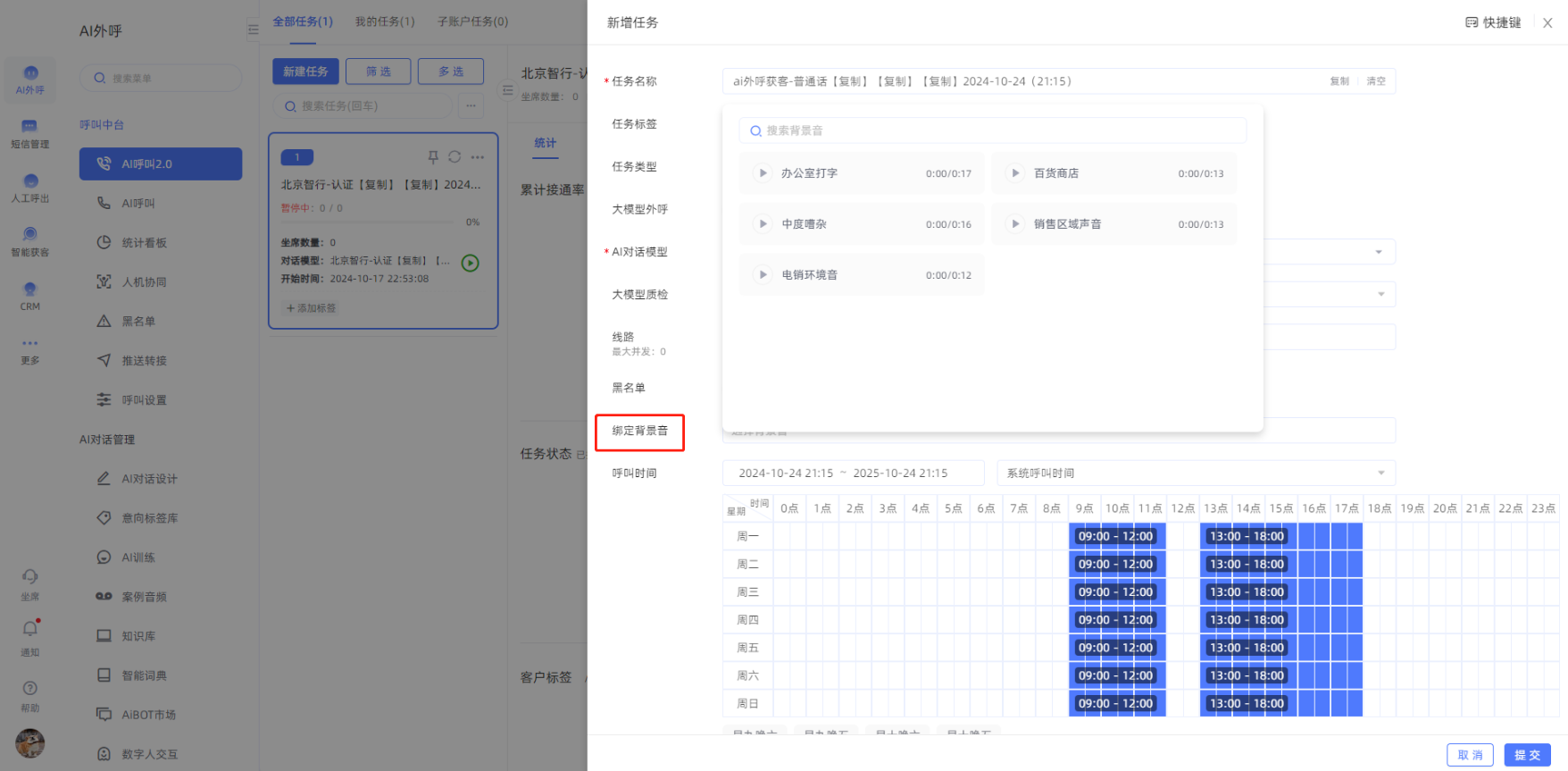The height and width of the screenshot is (771, 1568).
Task: Play the 办公室打字 background sound
Action: [763, 173]
